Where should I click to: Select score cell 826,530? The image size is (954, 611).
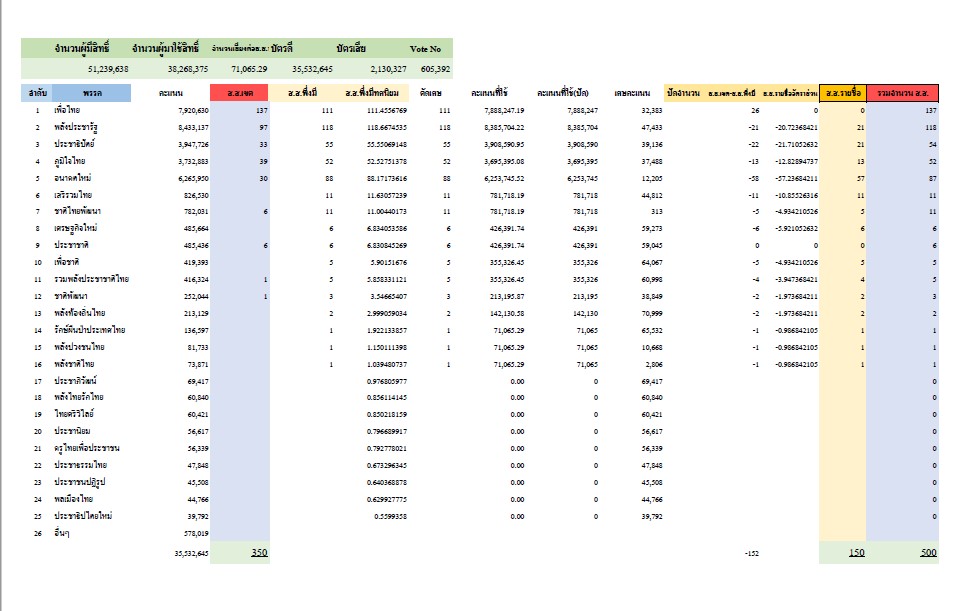pyautogui.click(x=196, y=195)
